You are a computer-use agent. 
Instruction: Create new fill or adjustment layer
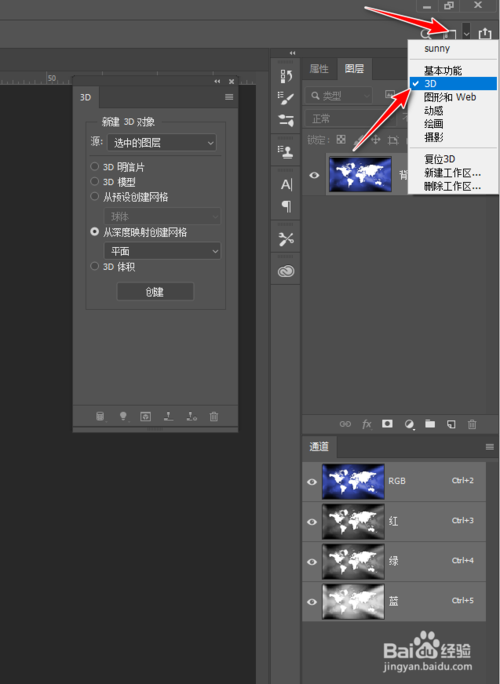tap(409, 424)
